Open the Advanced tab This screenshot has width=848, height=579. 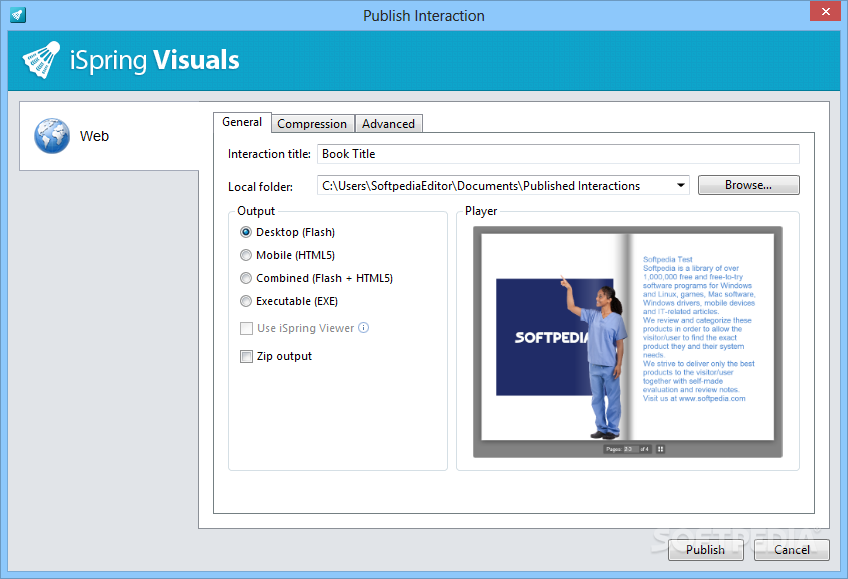tap(388, 124)
